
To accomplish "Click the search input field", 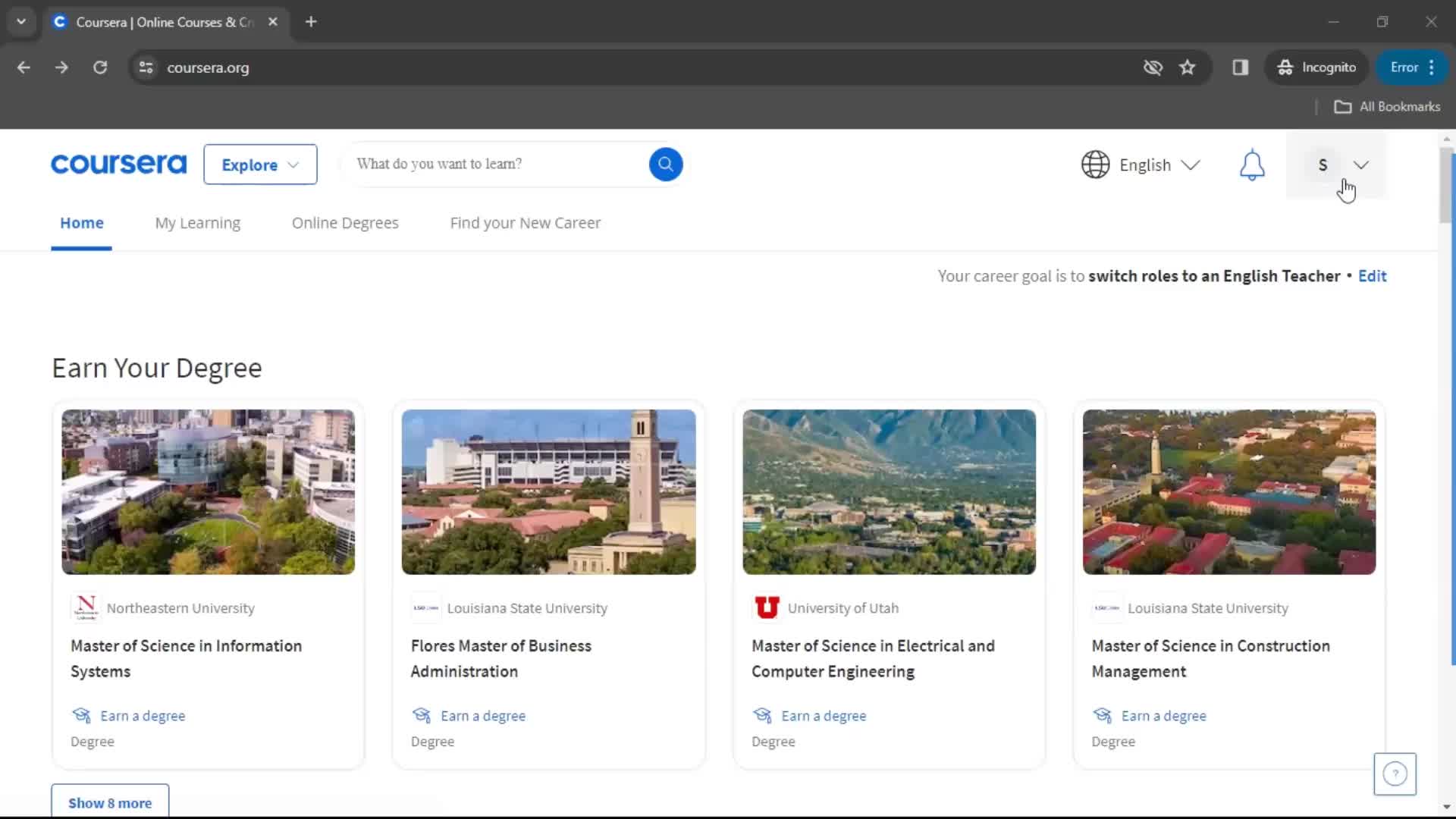I will (497, 164).
